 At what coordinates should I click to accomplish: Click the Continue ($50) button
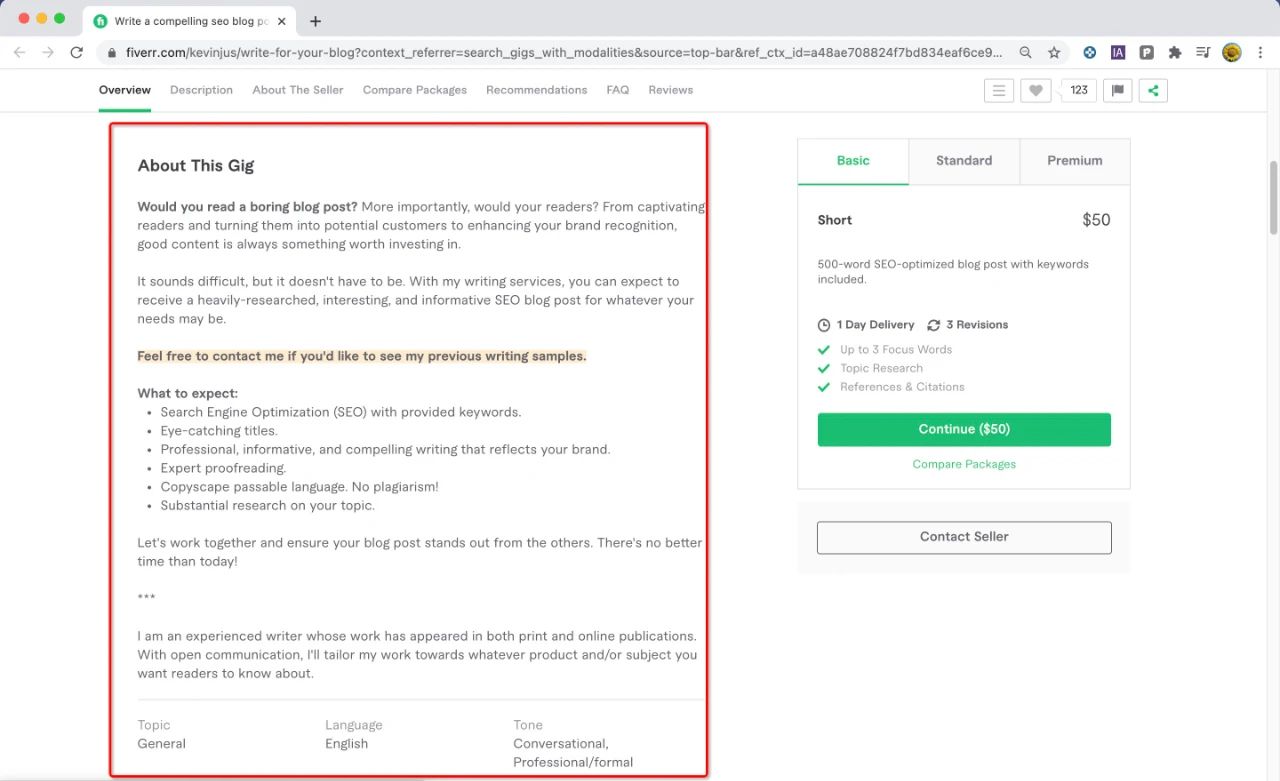[x=964, y=429]
